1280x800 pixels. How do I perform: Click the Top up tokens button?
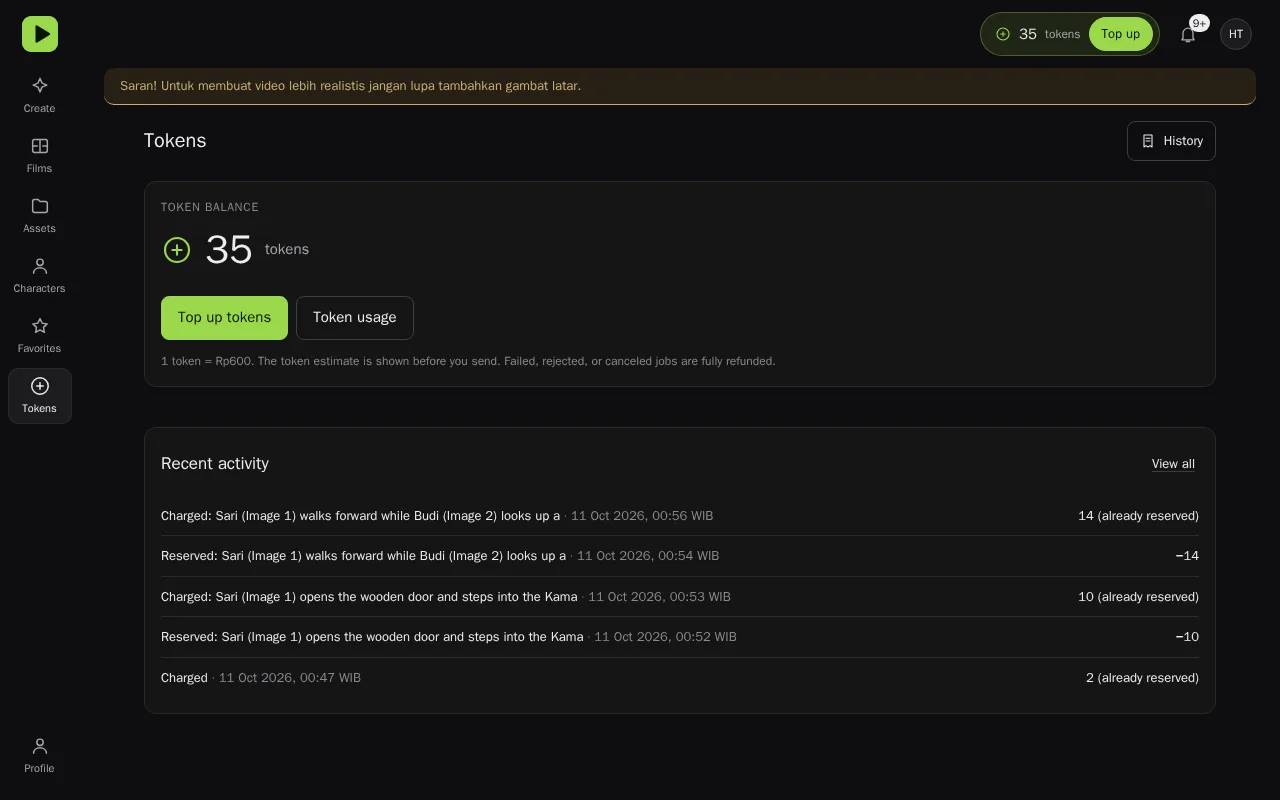click(x=224, y=318)
